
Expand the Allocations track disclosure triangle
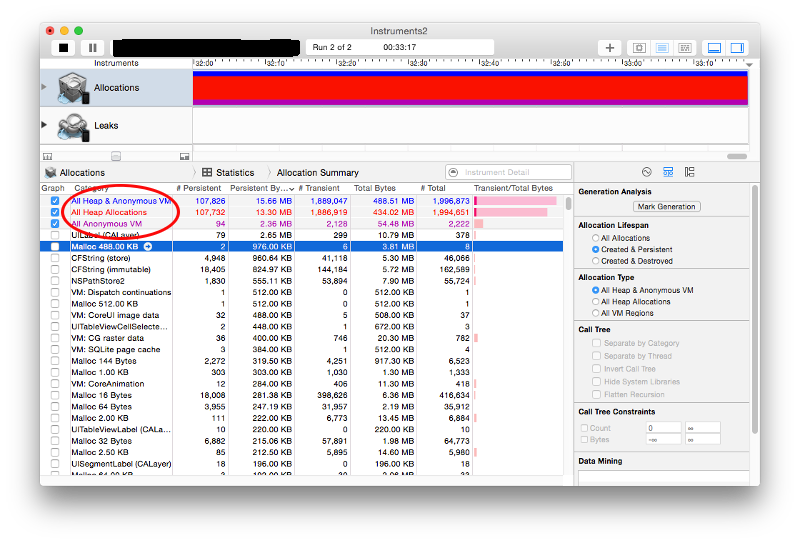coord(44,87)
